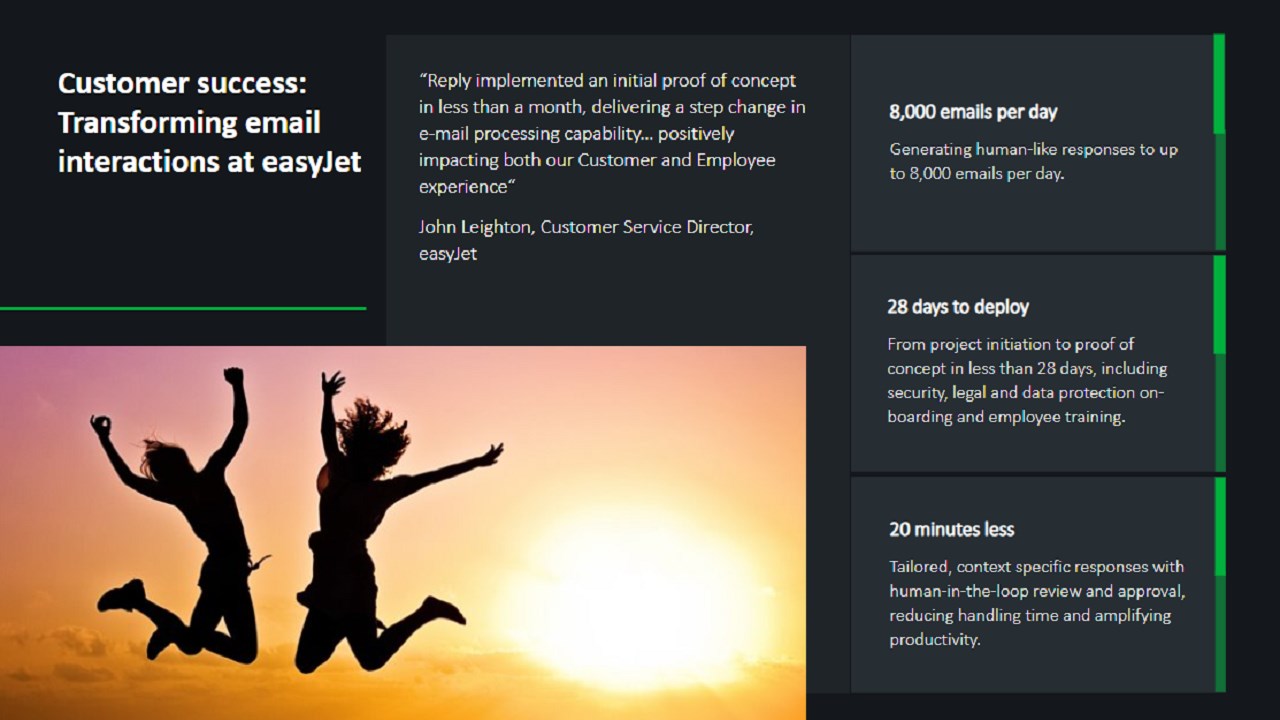Viewport: 1280px width, 720px height.
Task: Click the heading '28 days to deploy'
Action: 958,307
